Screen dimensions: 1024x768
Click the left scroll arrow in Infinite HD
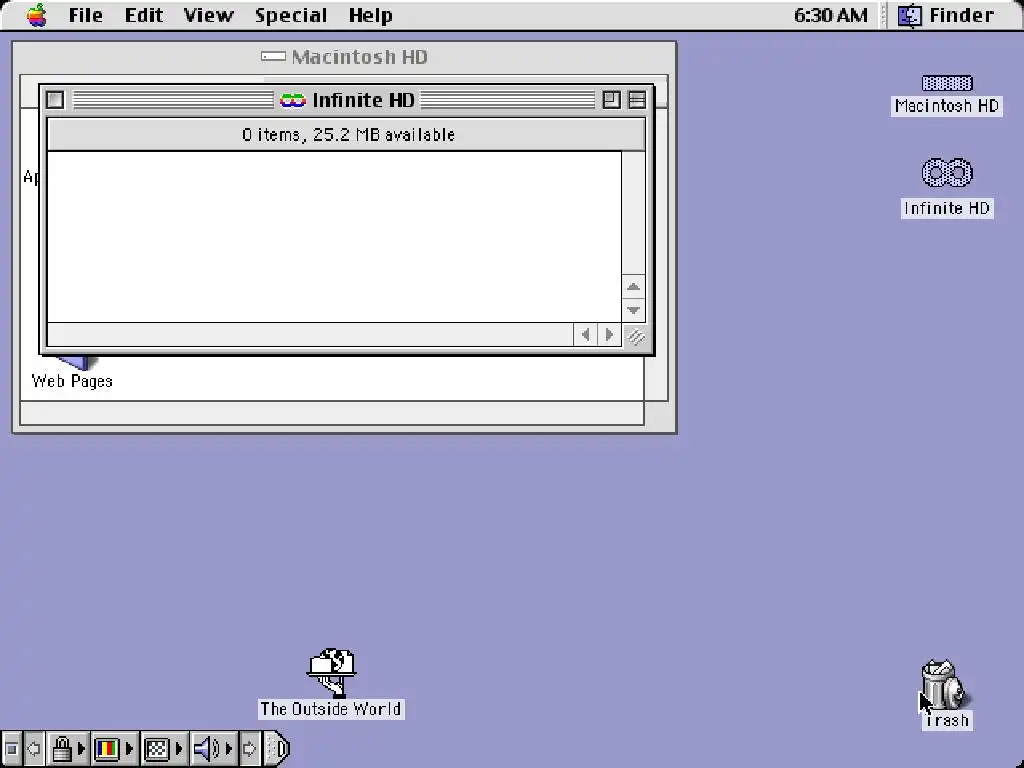coord(585,335)
